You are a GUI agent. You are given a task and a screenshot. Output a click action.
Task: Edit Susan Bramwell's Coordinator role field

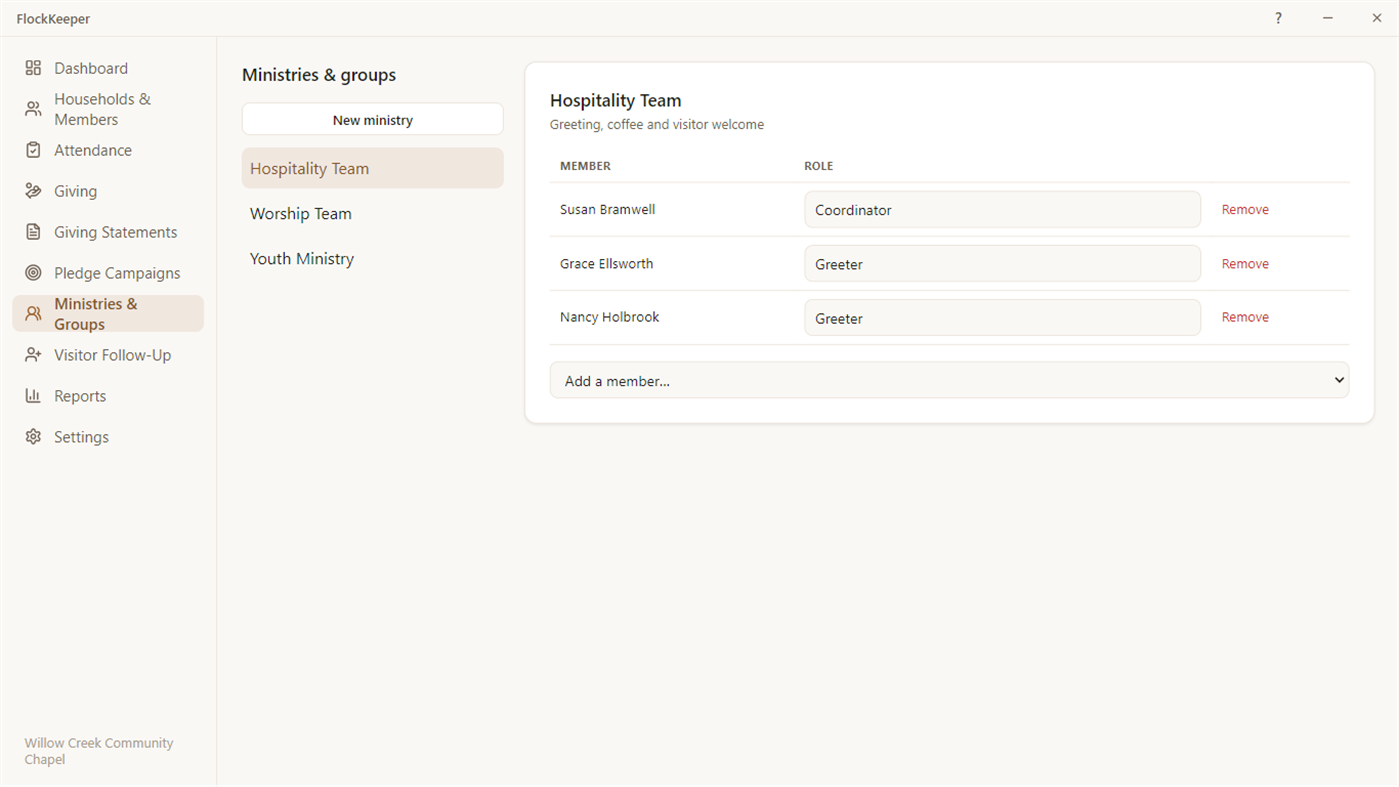(1002, 210)
